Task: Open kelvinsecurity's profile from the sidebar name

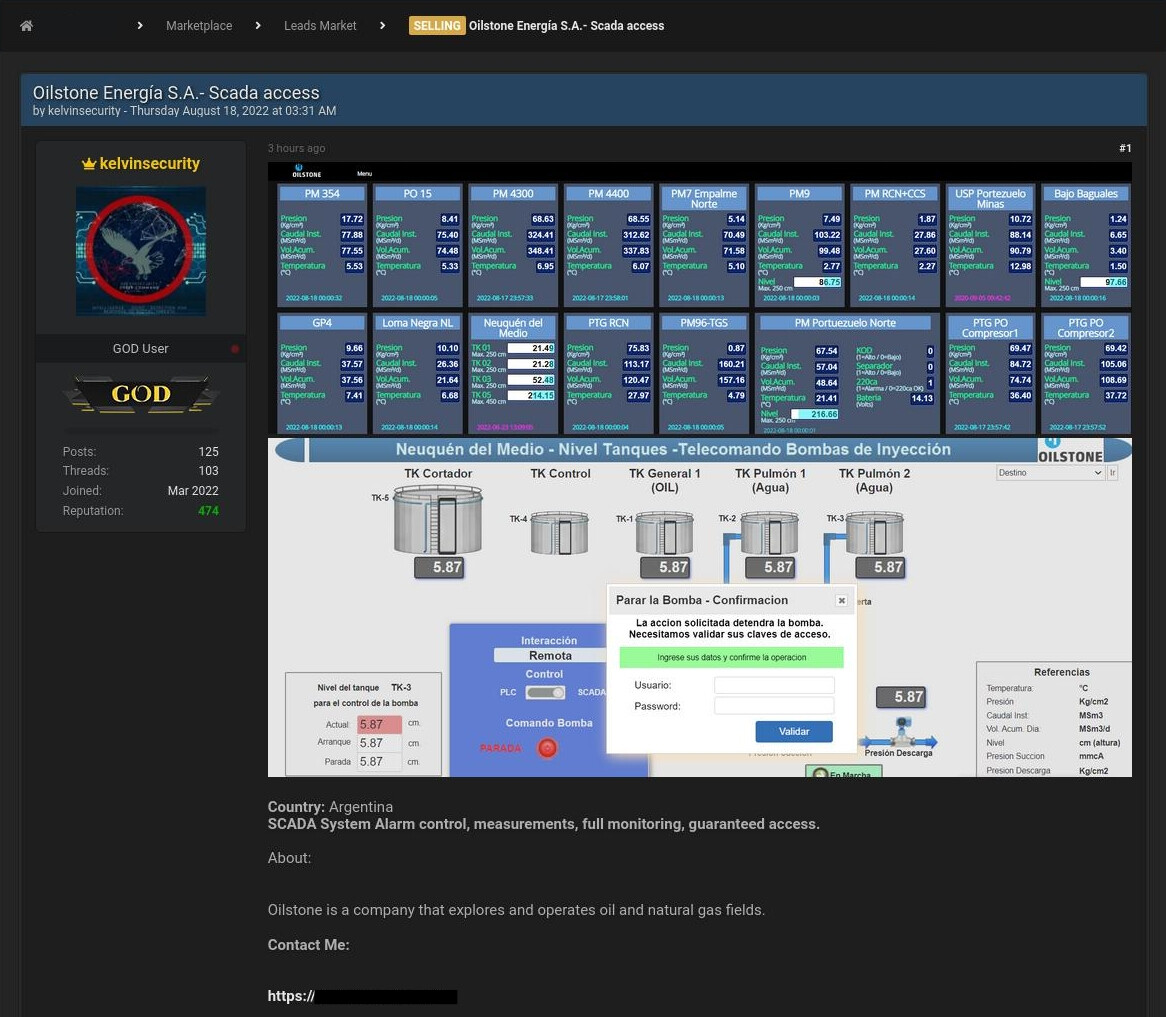Action: [149, 164]
